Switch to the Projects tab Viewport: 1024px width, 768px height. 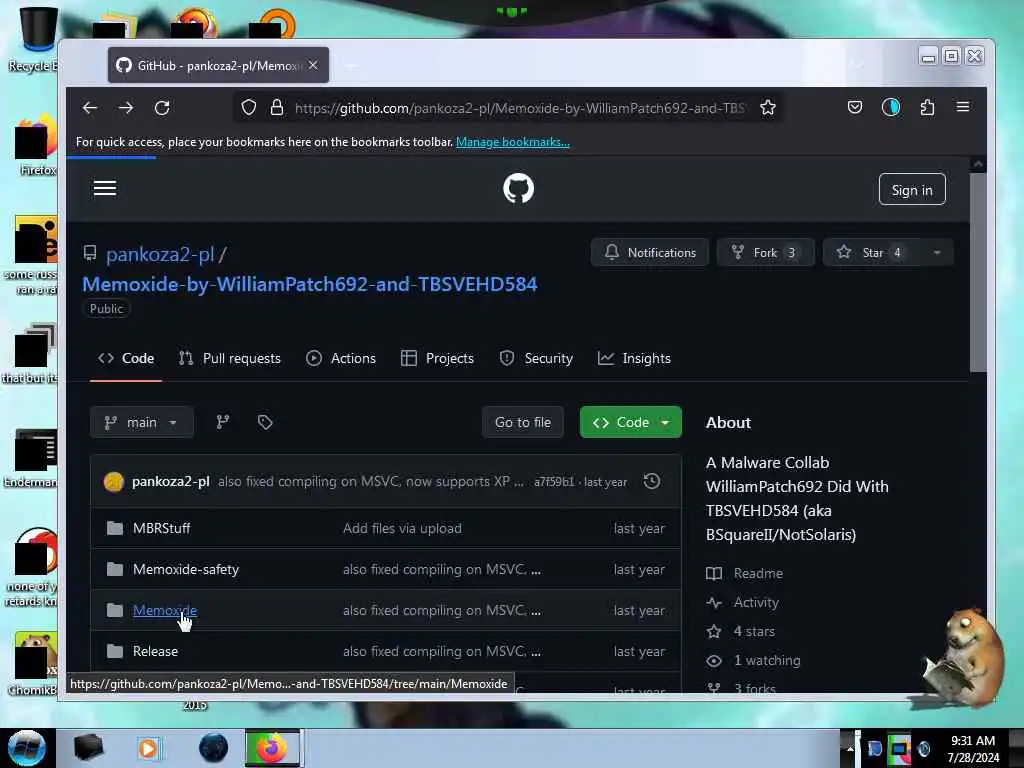tap(438, 359)
